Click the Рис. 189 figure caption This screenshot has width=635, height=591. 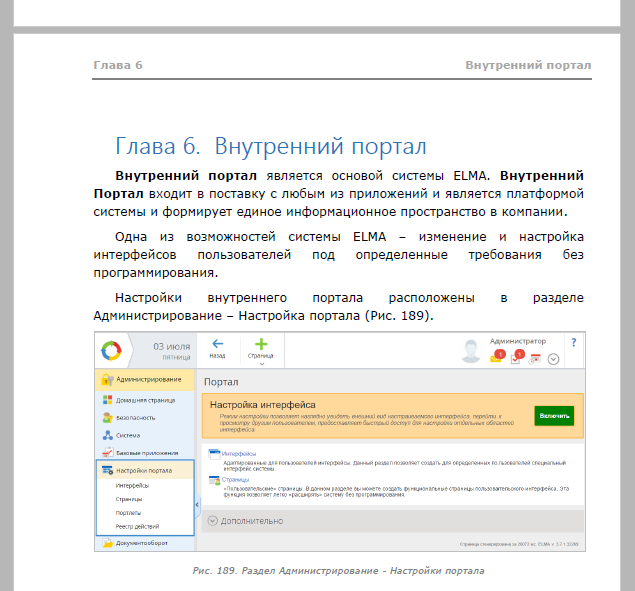click(x=338, y=571)
